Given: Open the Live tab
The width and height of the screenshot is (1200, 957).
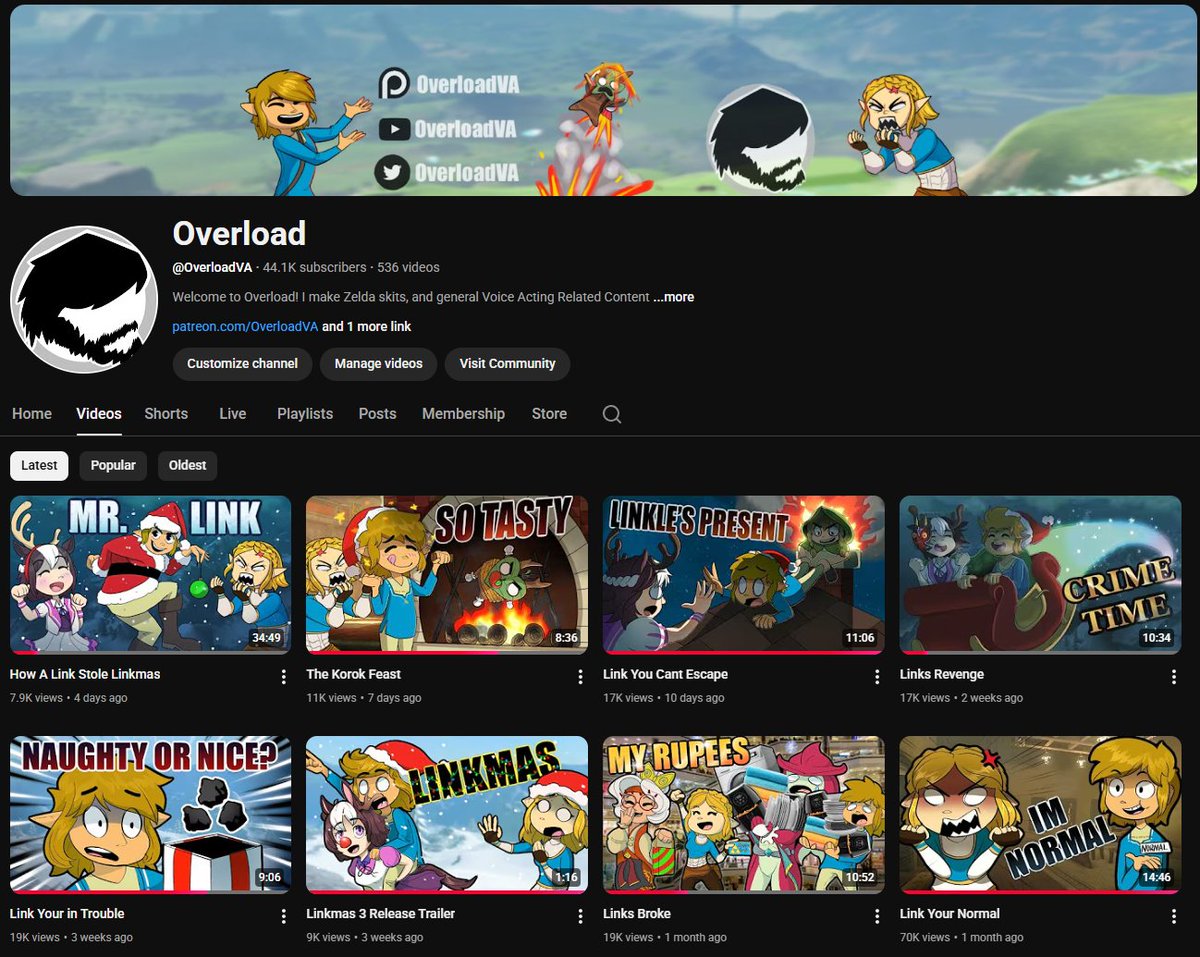Looking at the screenshot, I should pos(232,413).
